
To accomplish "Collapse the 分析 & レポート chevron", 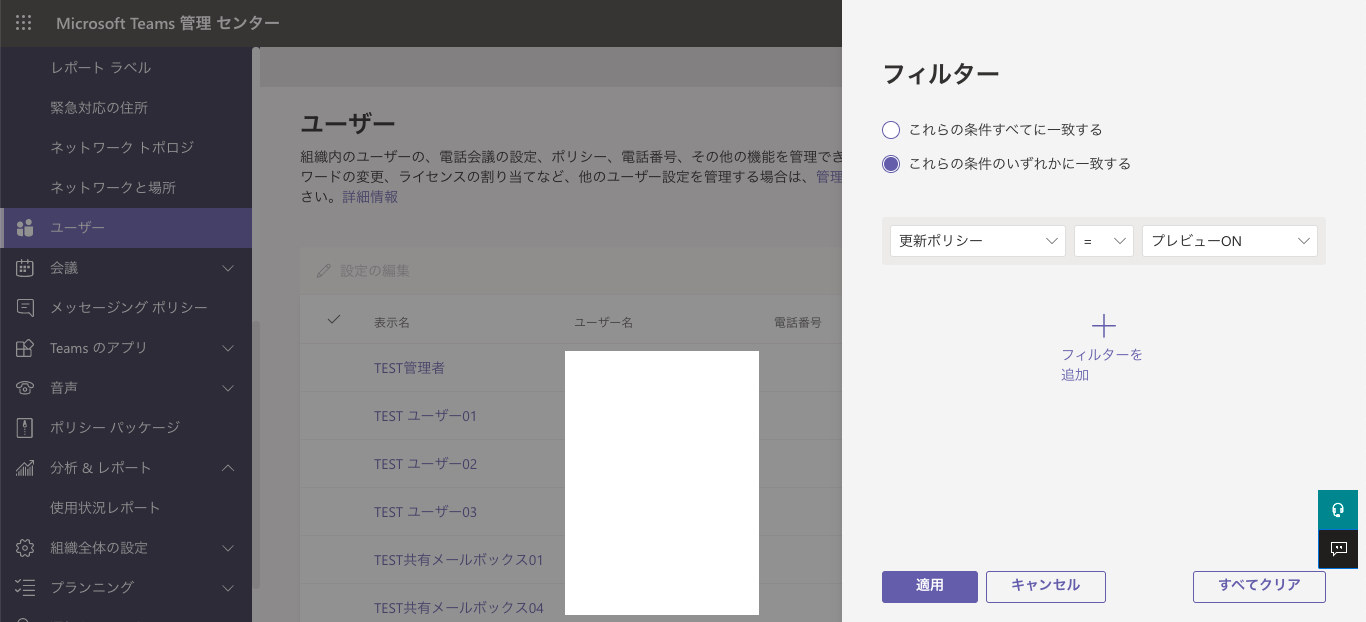I will 228,468.
